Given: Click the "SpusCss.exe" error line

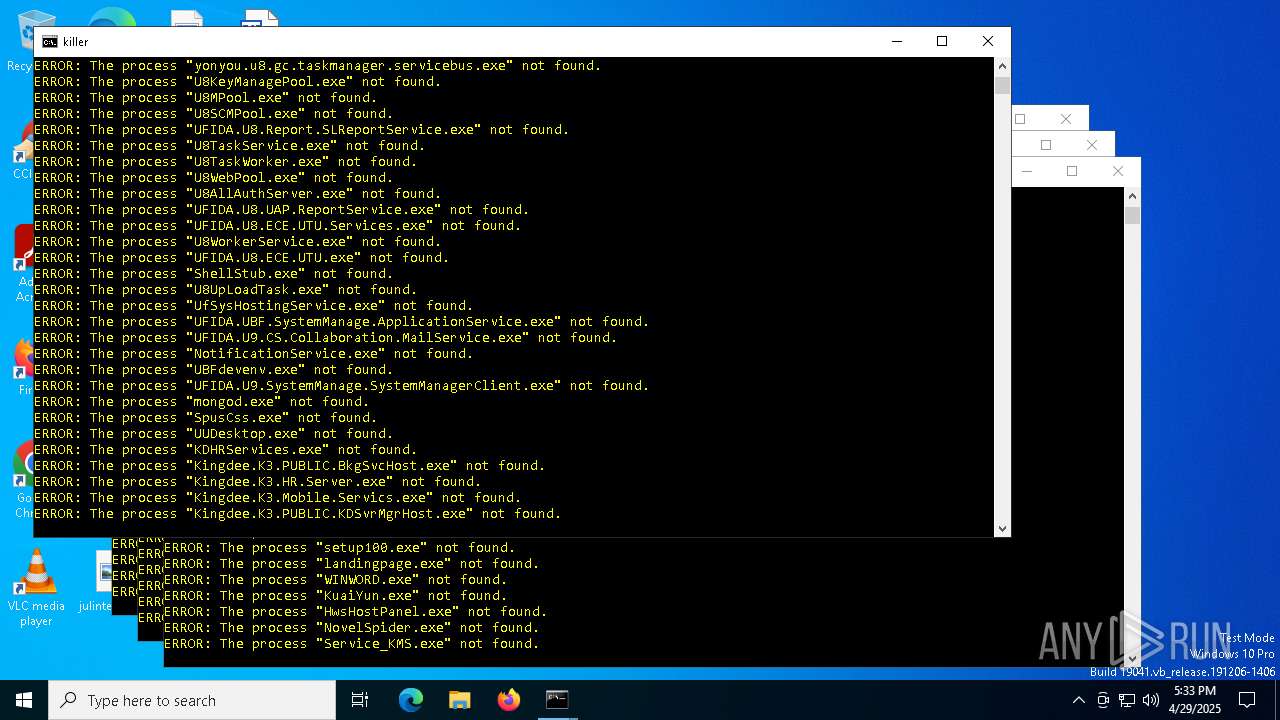Looking at the screenshot, I should (x=205, y=418).
